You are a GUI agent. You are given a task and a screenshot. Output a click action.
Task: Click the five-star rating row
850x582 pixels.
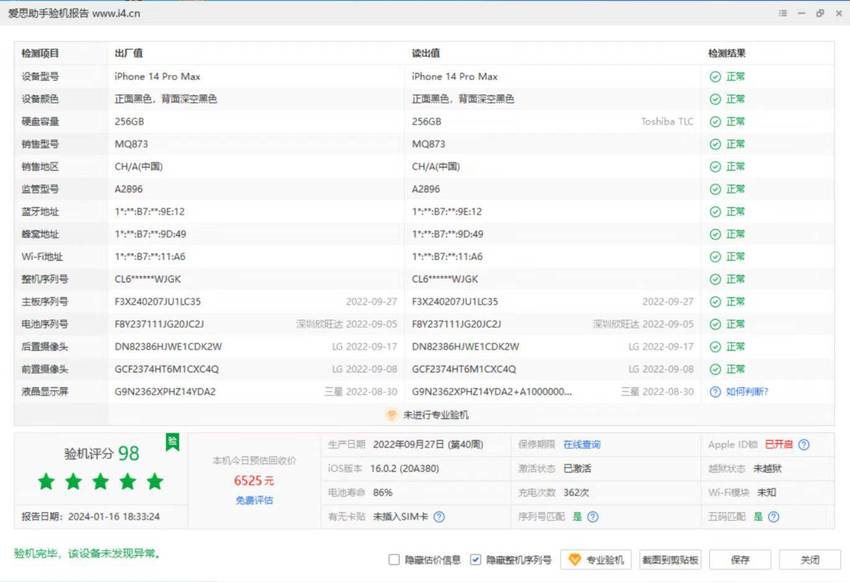(101, 481)
